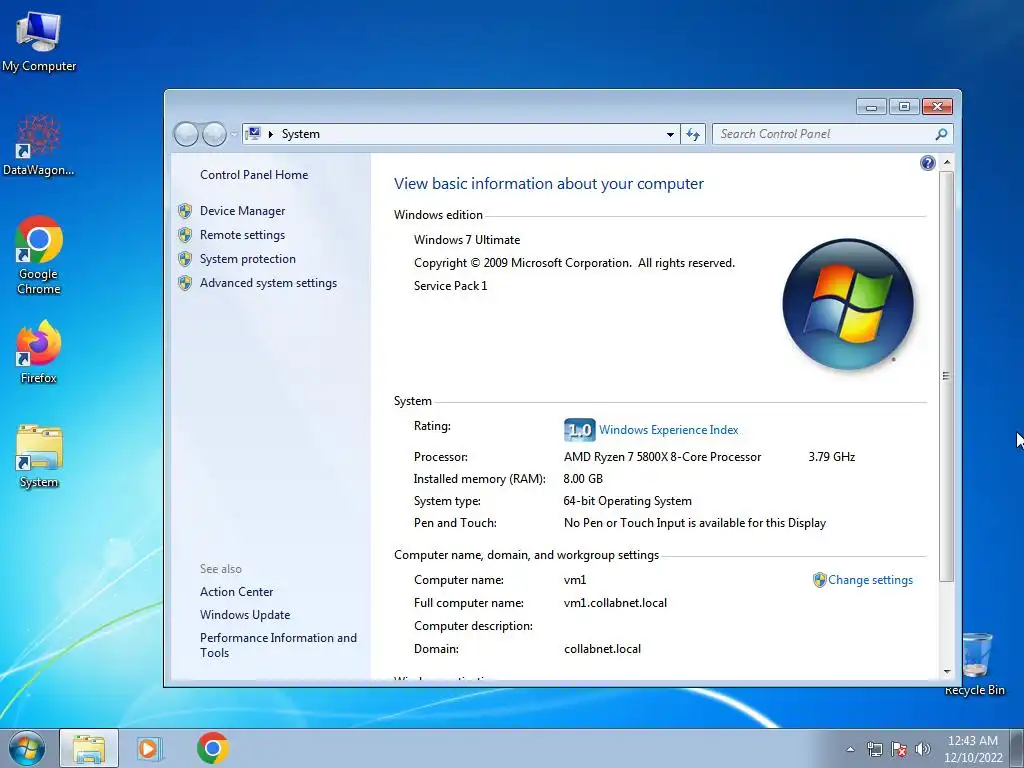Click the collabnet.local domain value

(602, 648)
